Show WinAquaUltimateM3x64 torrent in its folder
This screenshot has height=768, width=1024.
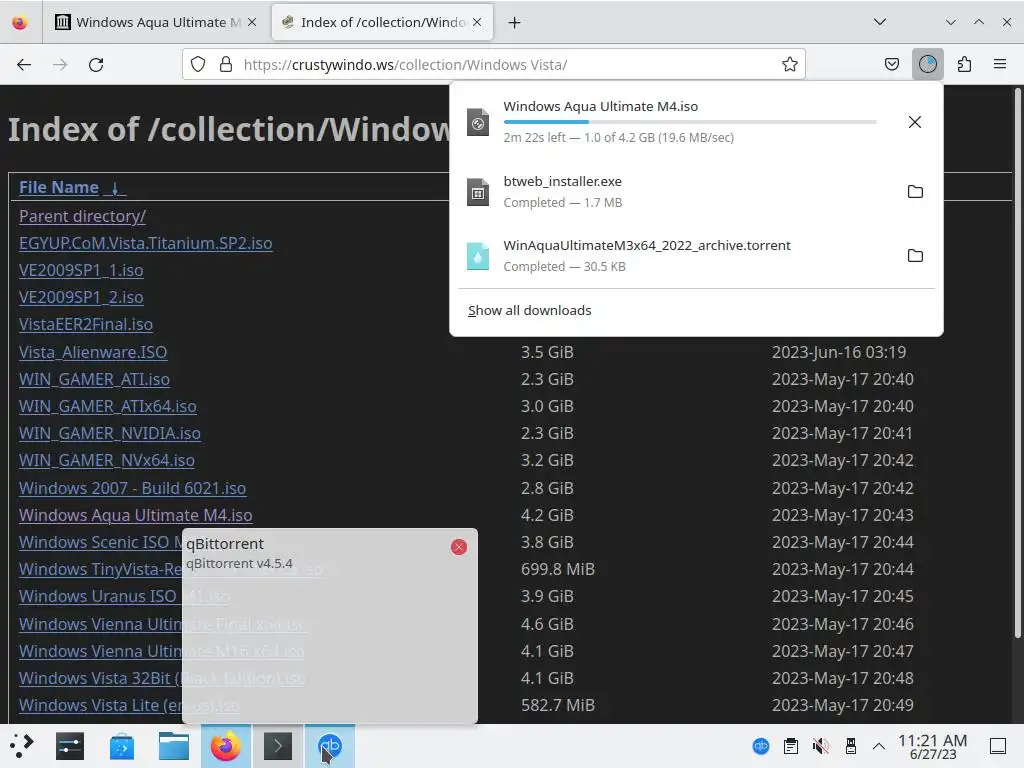tap(915, 255)
